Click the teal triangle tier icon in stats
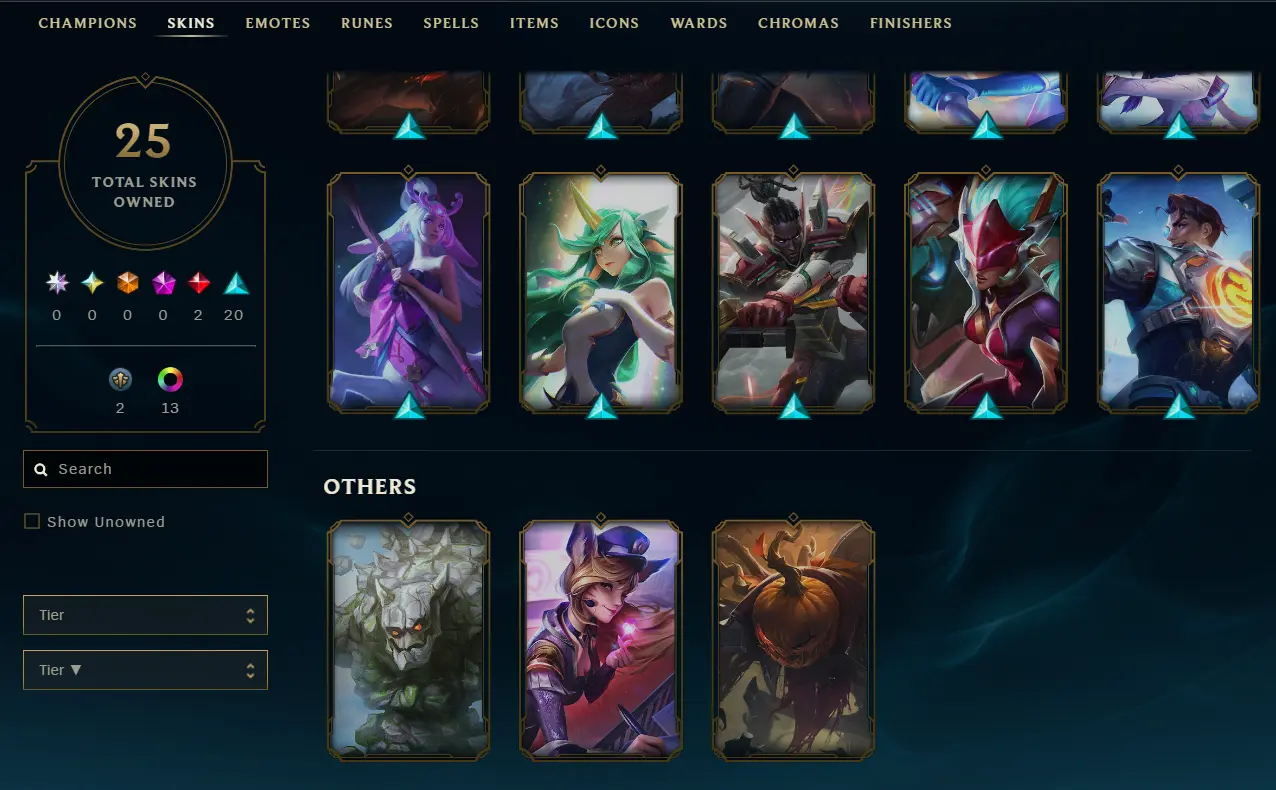Image resolution: width=1276 pixels, height=790 pixels. tap(236, 284)
